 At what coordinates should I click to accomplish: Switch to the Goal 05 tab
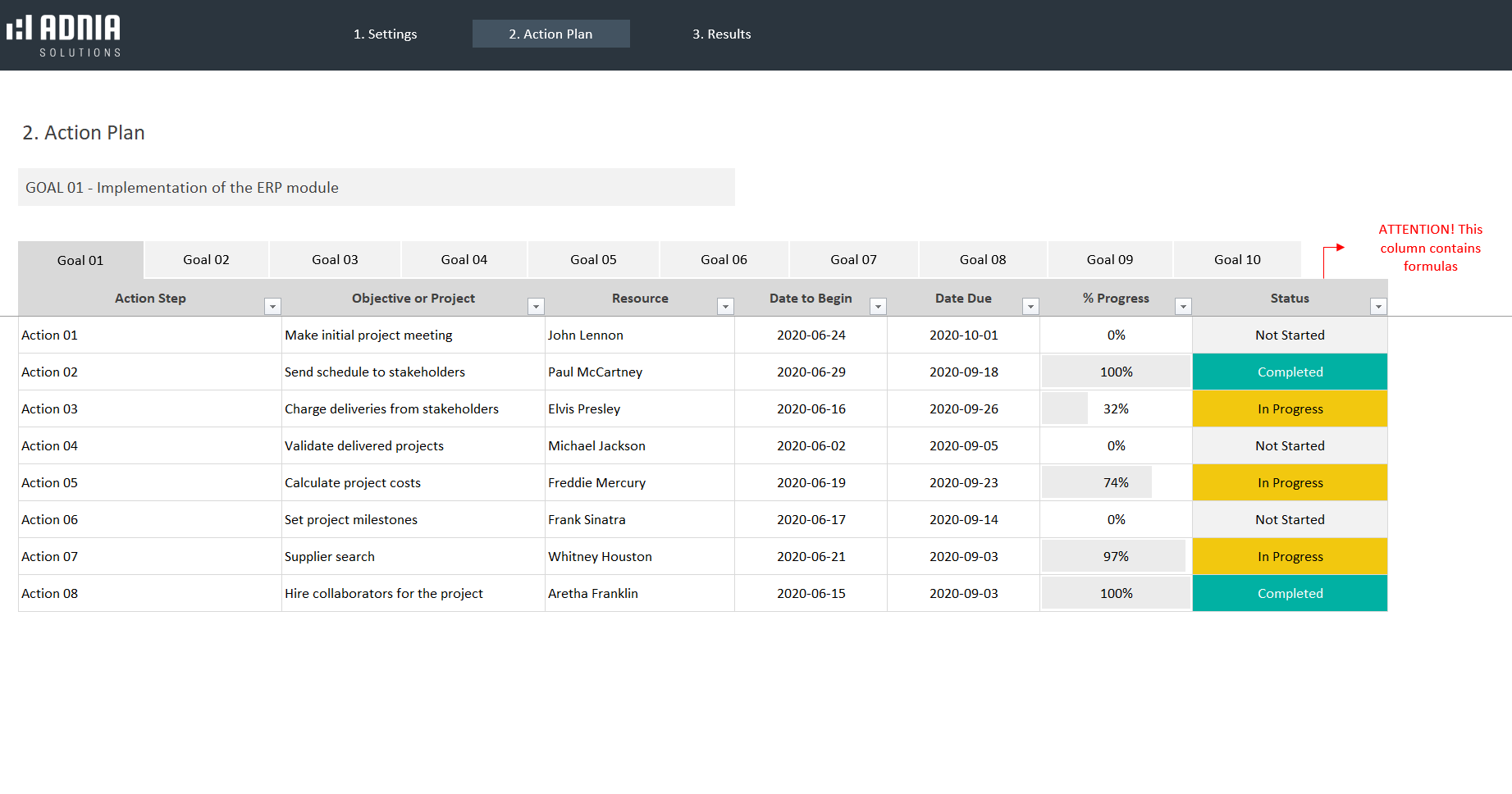pyautogui.click(x=593, y=260)
